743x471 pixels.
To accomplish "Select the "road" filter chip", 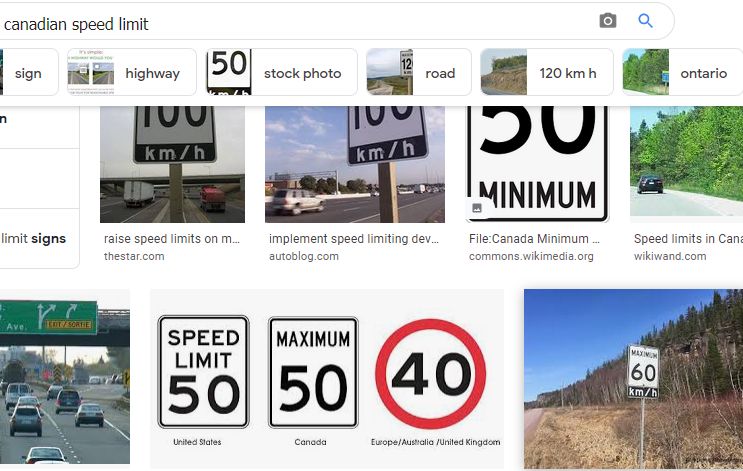I will pos(419,72).
